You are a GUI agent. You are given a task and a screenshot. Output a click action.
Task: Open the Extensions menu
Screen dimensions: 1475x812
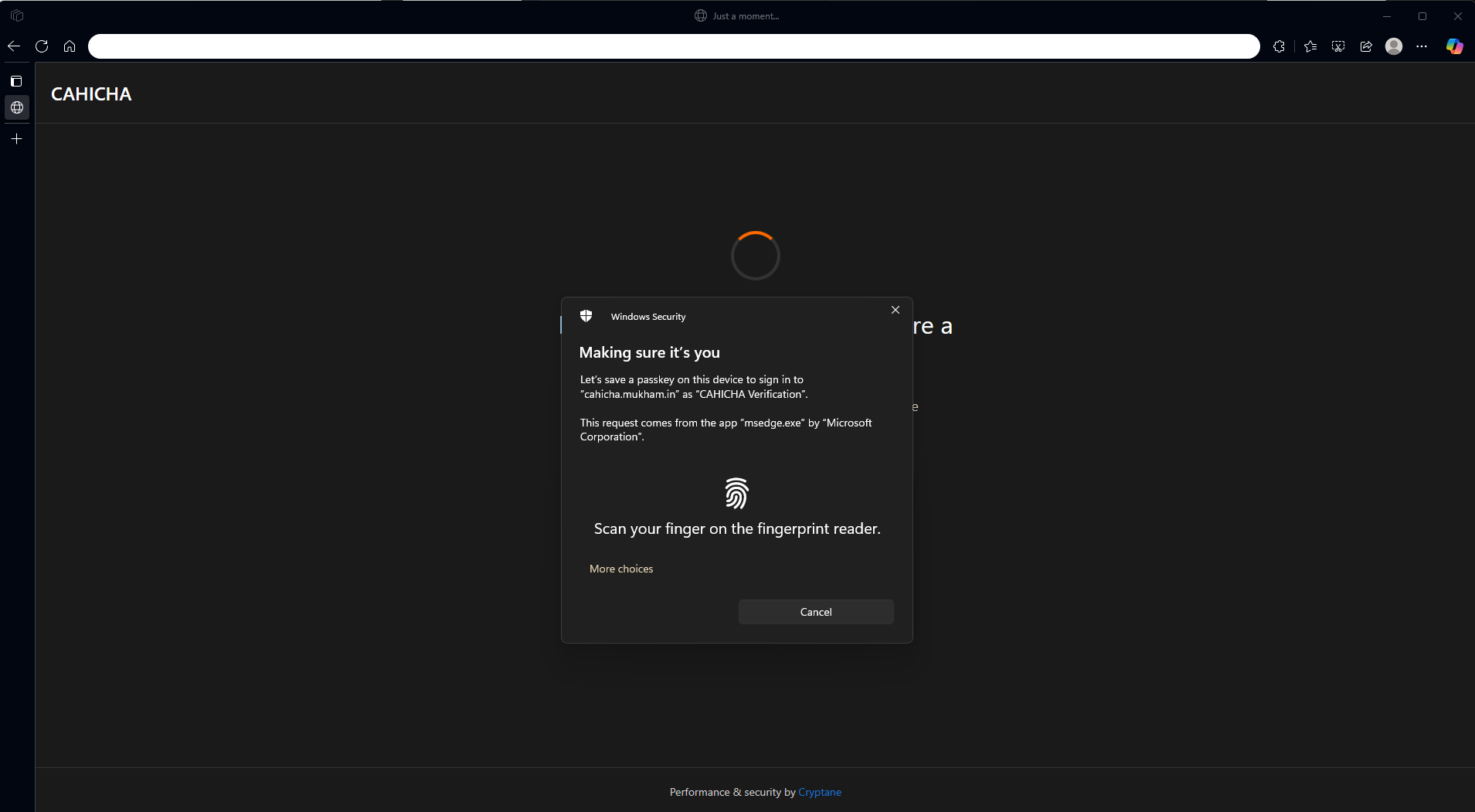1279,46
